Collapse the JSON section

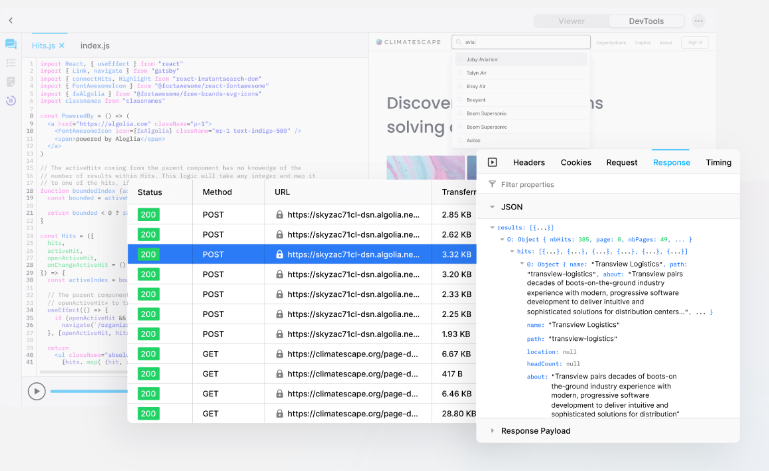492,207
